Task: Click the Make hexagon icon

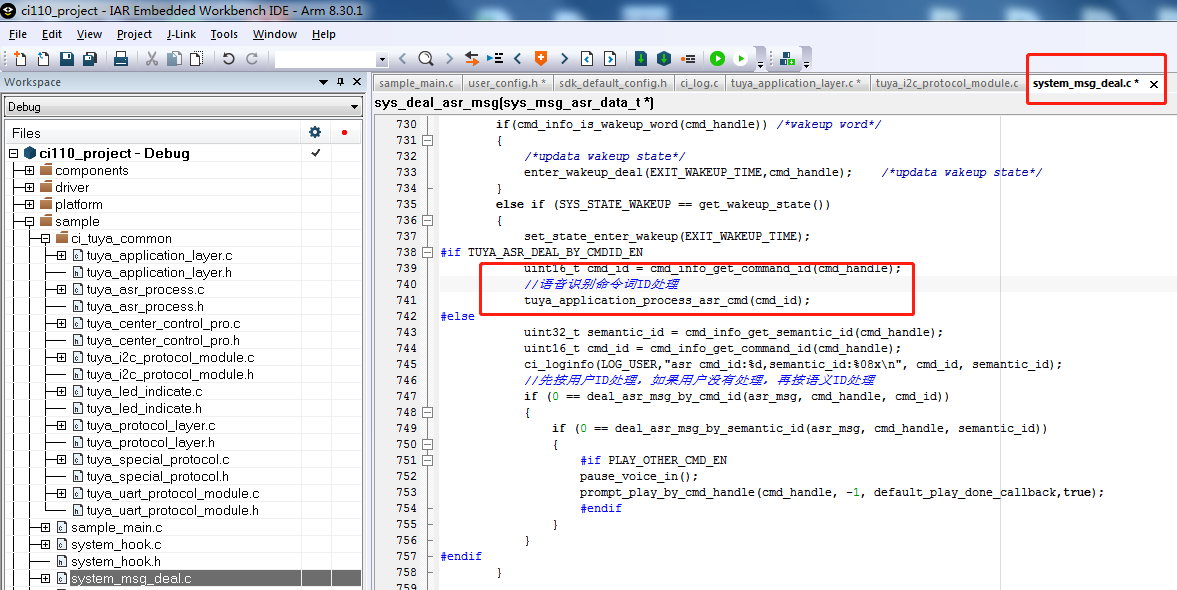Action: click(664, 59)
